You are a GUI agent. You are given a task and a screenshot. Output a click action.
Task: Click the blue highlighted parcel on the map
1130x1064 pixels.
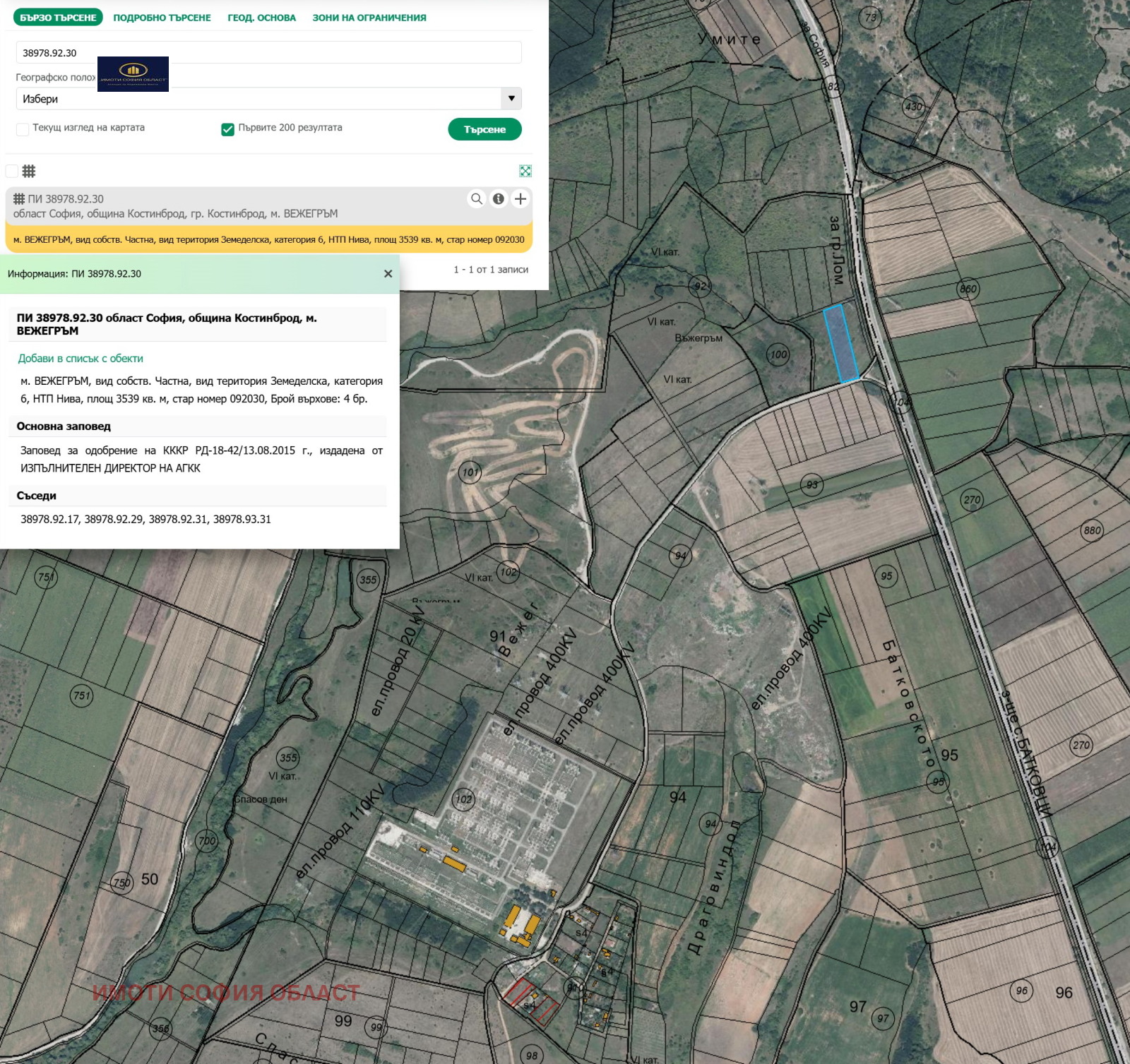tap(841, 344)
